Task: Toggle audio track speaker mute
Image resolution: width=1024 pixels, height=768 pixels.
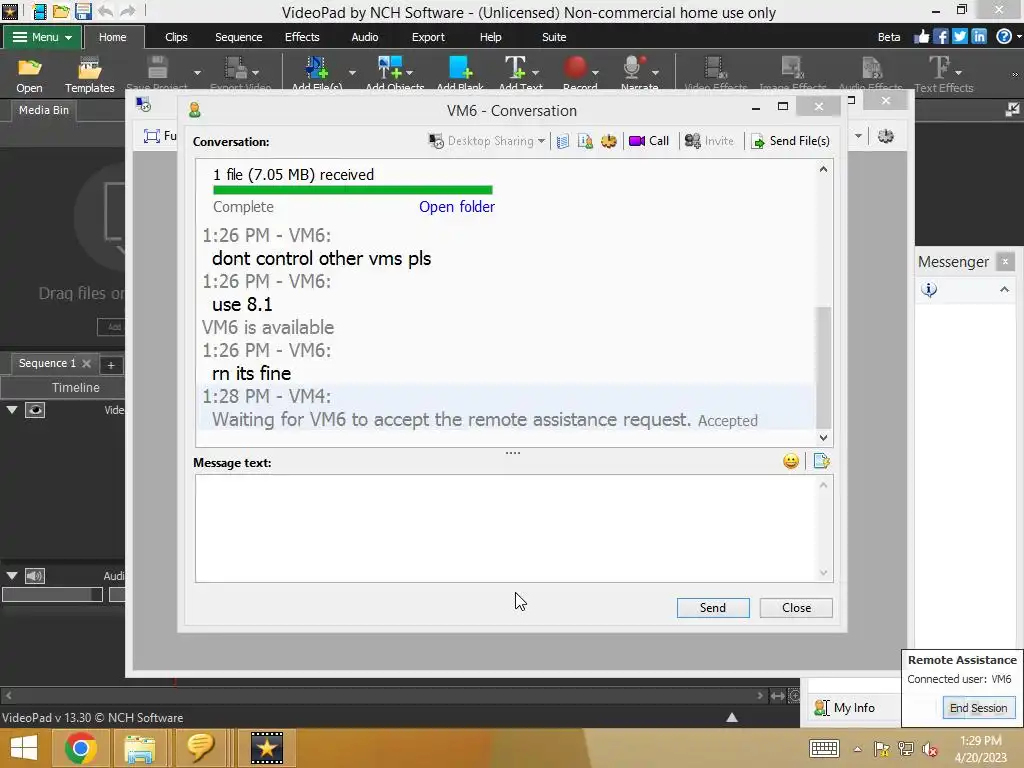Action: pos(35,576)
